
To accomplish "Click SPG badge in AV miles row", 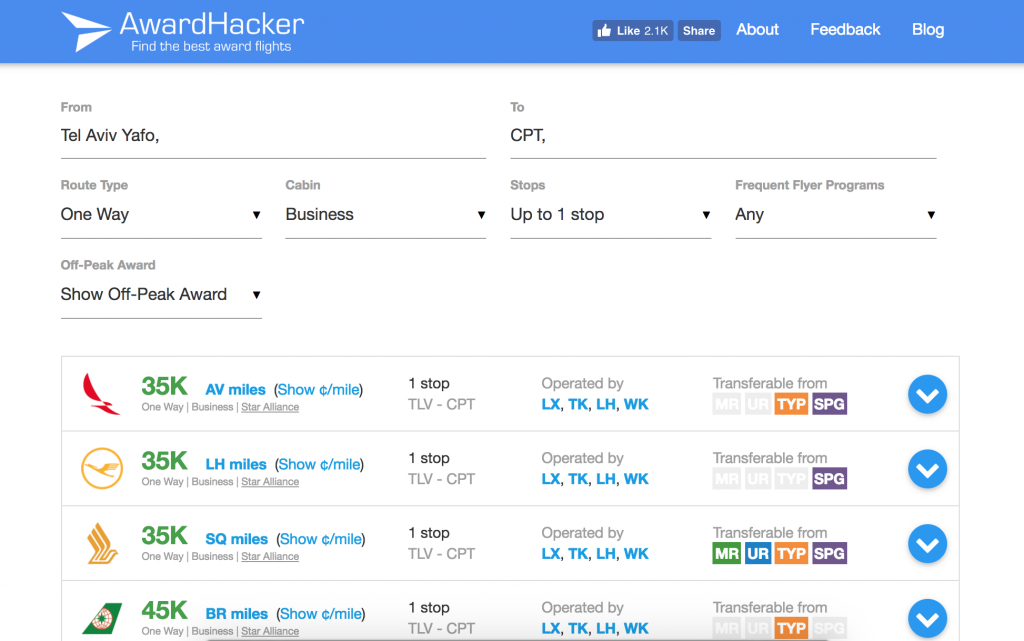I will (829, 404).
